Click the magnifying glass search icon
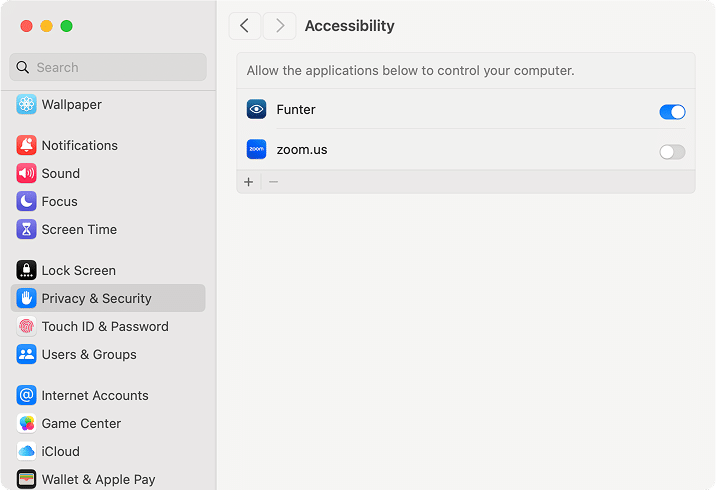Viewport: 716px width, 490px height. (x=22, y=67)
